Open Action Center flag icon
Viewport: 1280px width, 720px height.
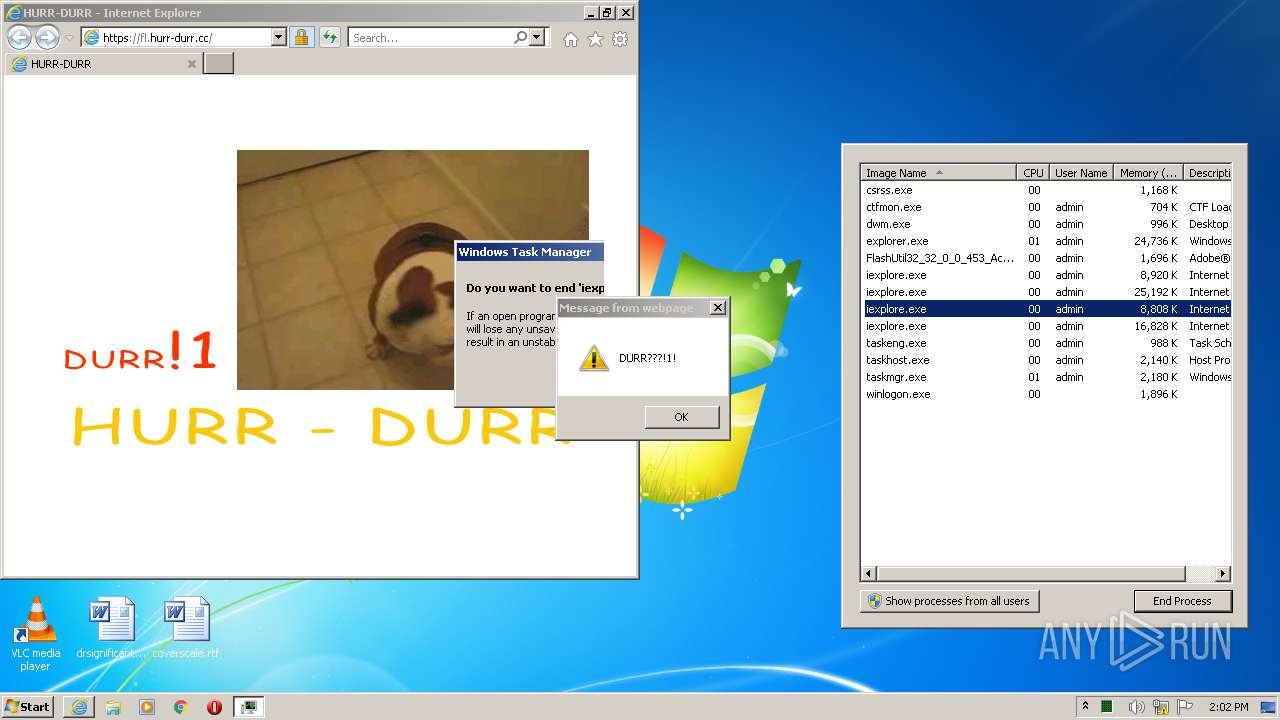click(x=1185, y=707)
